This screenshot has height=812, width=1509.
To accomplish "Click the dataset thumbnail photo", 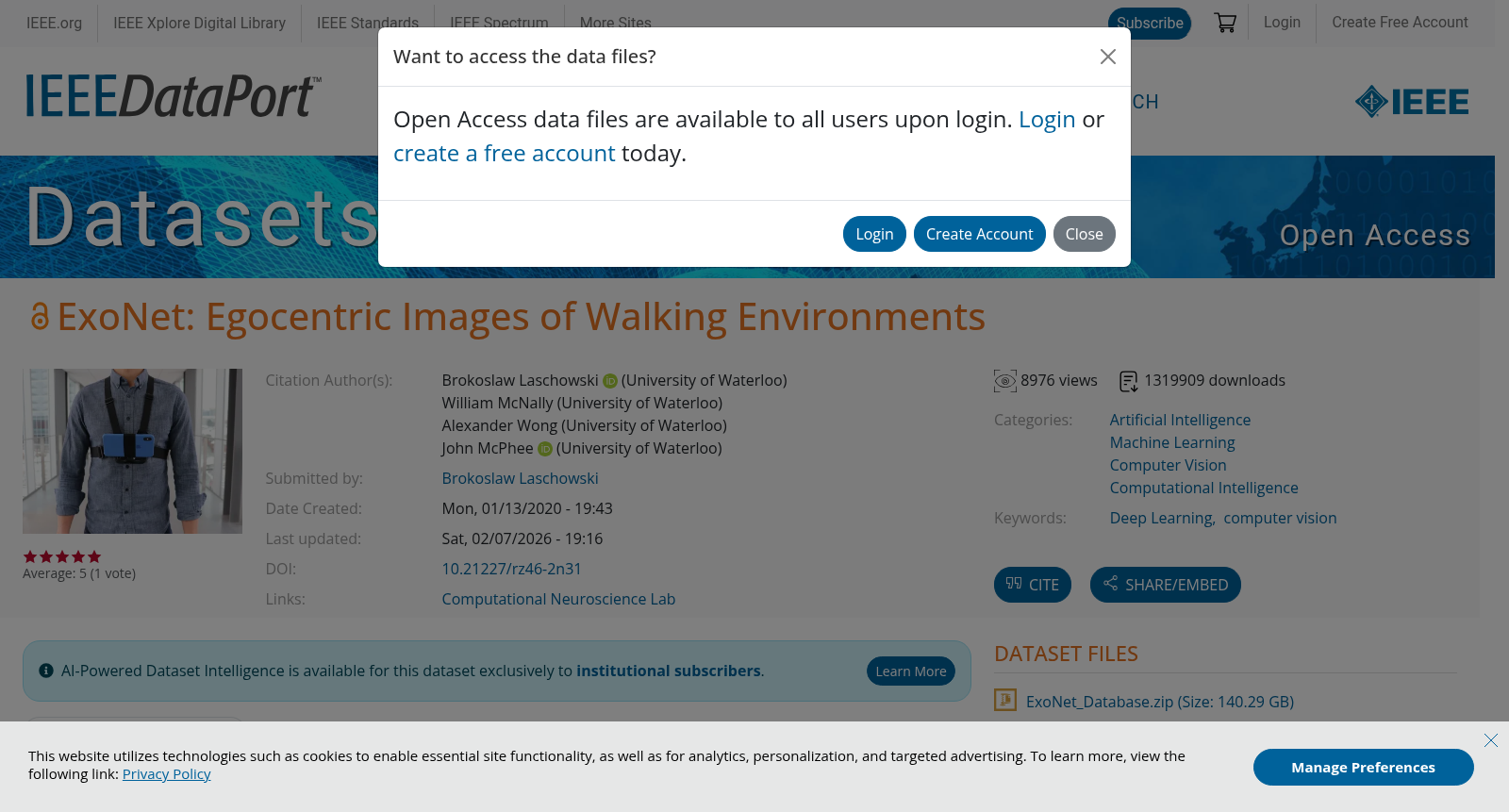I will click(132, 451).
